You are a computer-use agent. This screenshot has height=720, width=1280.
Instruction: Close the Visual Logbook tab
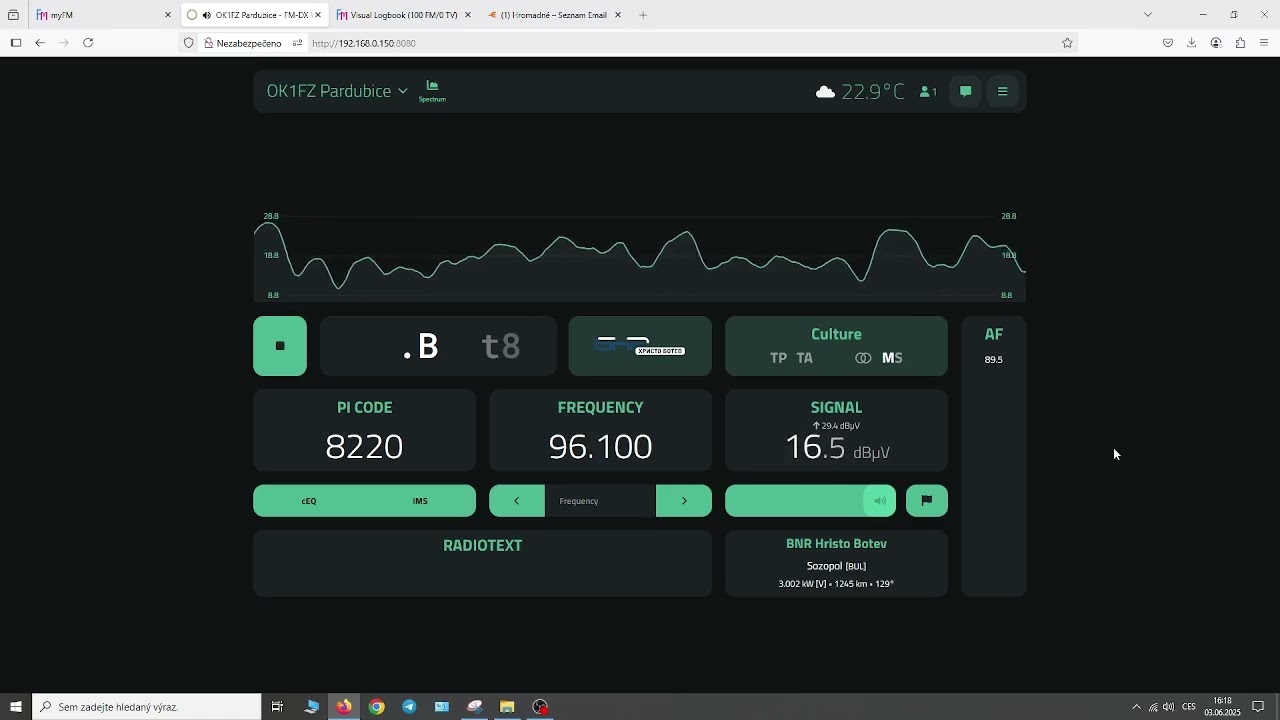pos(467,15)
